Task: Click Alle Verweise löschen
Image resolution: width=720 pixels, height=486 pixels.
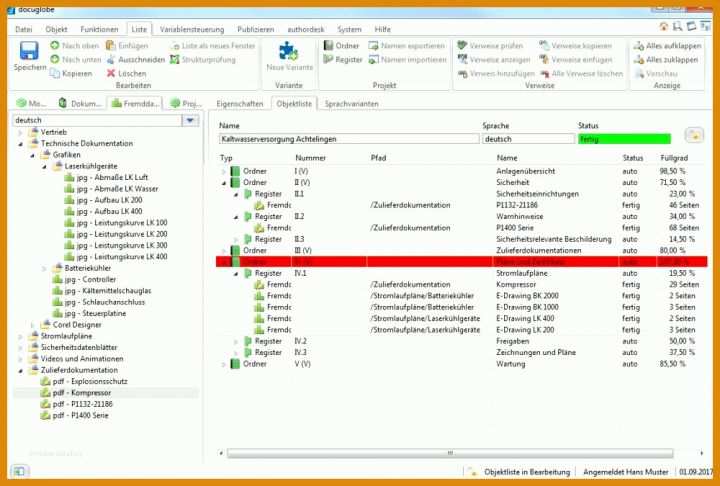Action: point(581,73)
